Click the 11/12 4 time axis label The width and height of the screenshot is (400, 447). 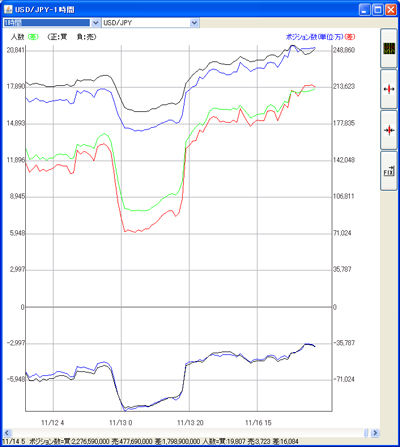pos(53,423)
